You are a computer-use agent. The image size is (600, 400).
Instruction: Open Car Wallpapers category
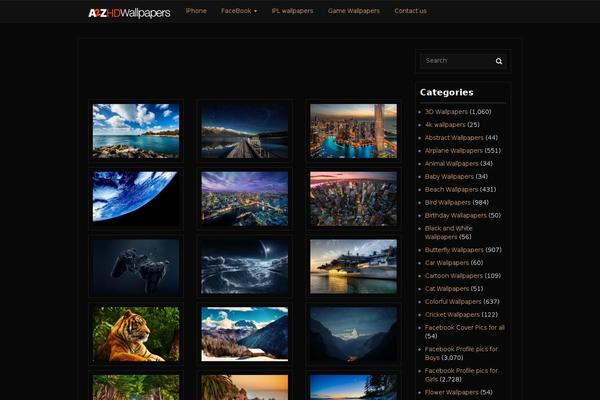click(447, 263)
